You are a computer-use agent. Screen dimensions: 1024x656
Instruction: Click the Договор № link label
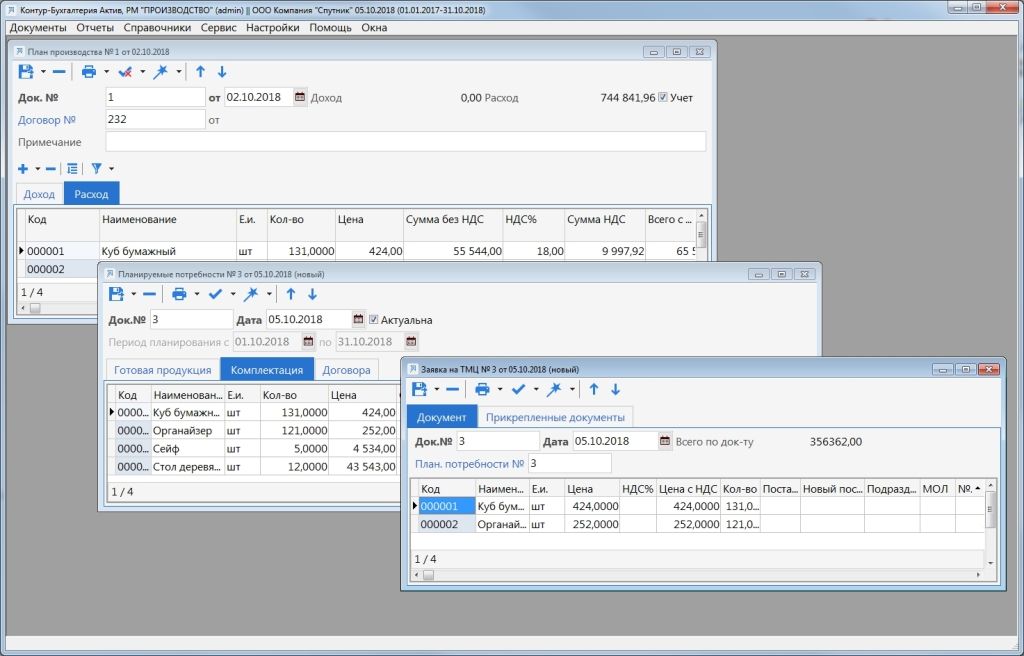[47, 120]
